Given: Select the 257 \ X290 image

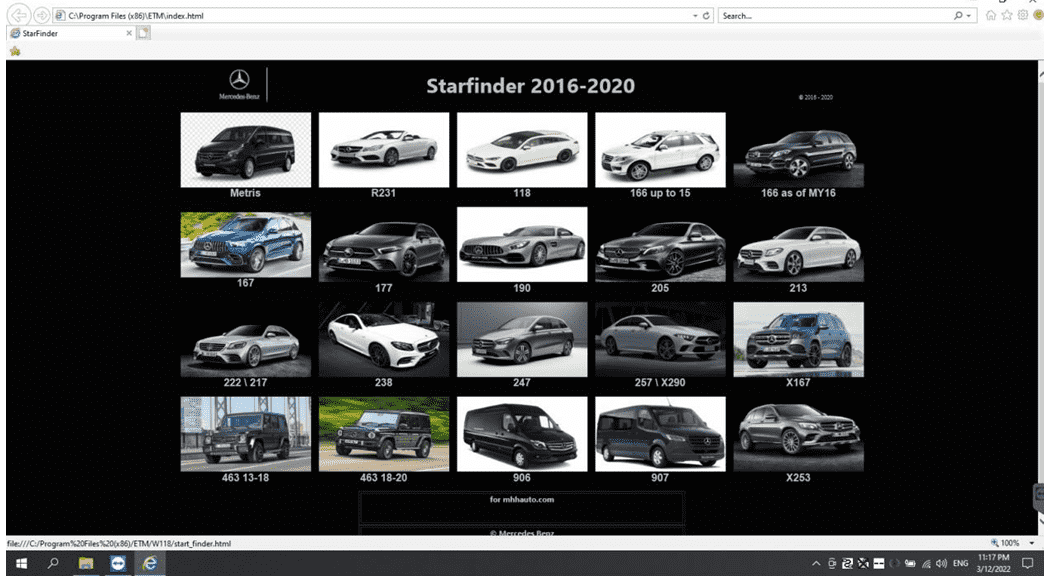Looking at the screenshot, I should (x=660, y=340).
